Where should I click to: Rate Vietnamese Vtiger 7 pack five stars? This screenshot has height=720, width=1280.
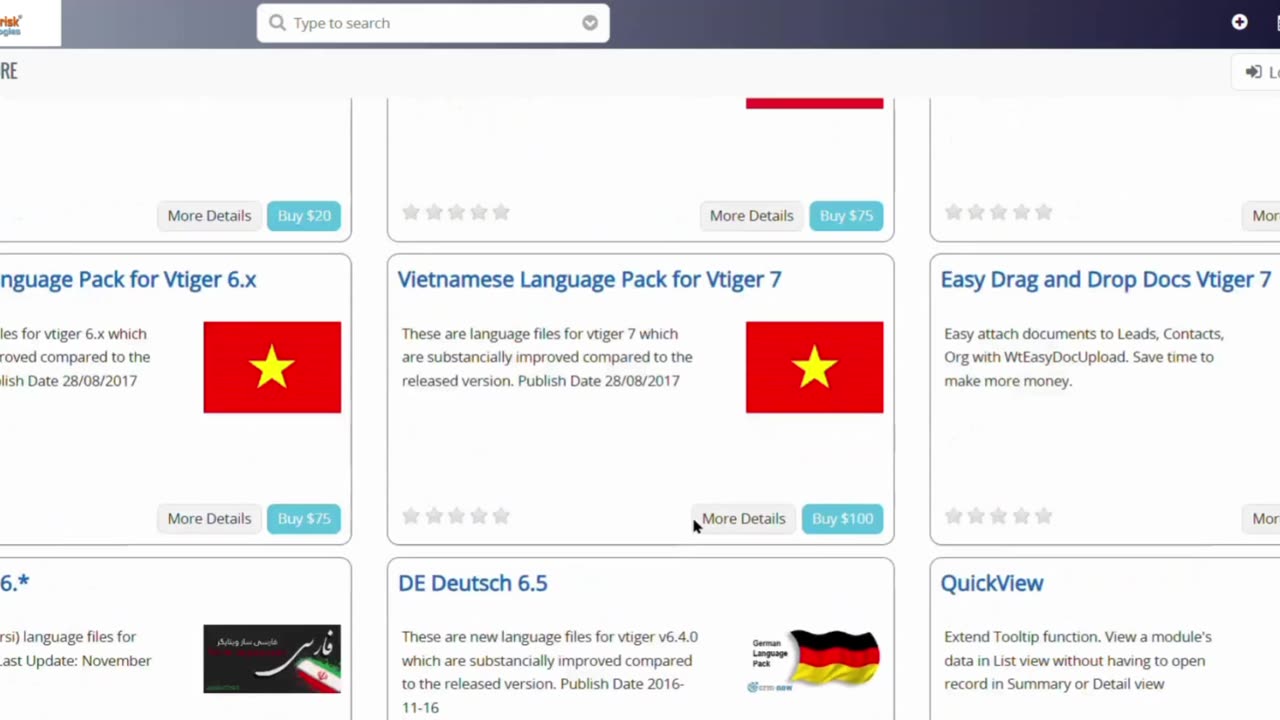point(501,516)
